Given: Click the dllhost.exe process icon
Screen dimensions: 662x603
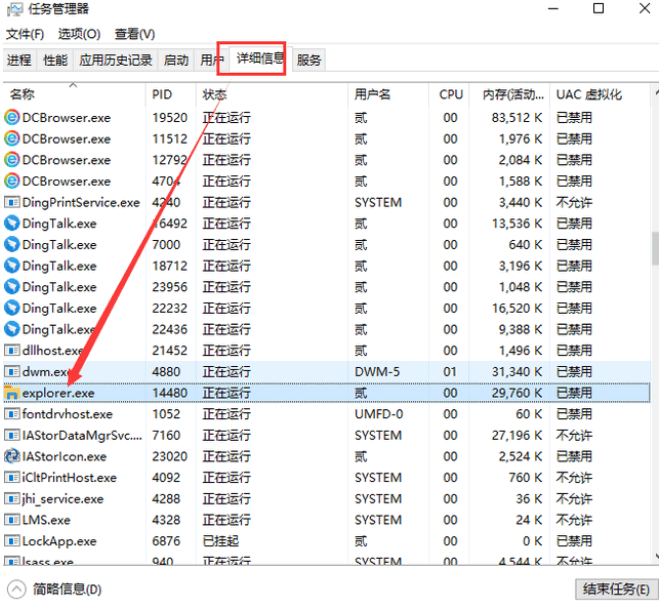Looking at the screenshot, I should (12, 350).
